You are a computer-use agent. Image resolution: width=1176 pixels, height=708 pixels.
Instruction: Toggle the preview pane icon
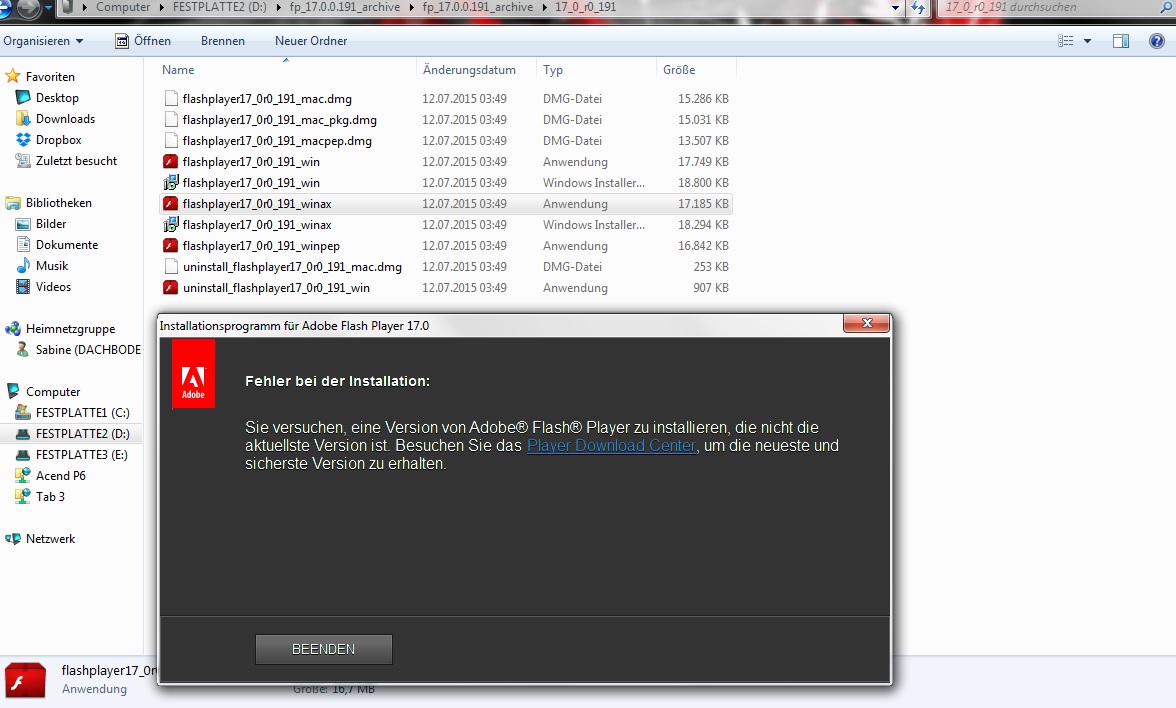coord(1120,40)
